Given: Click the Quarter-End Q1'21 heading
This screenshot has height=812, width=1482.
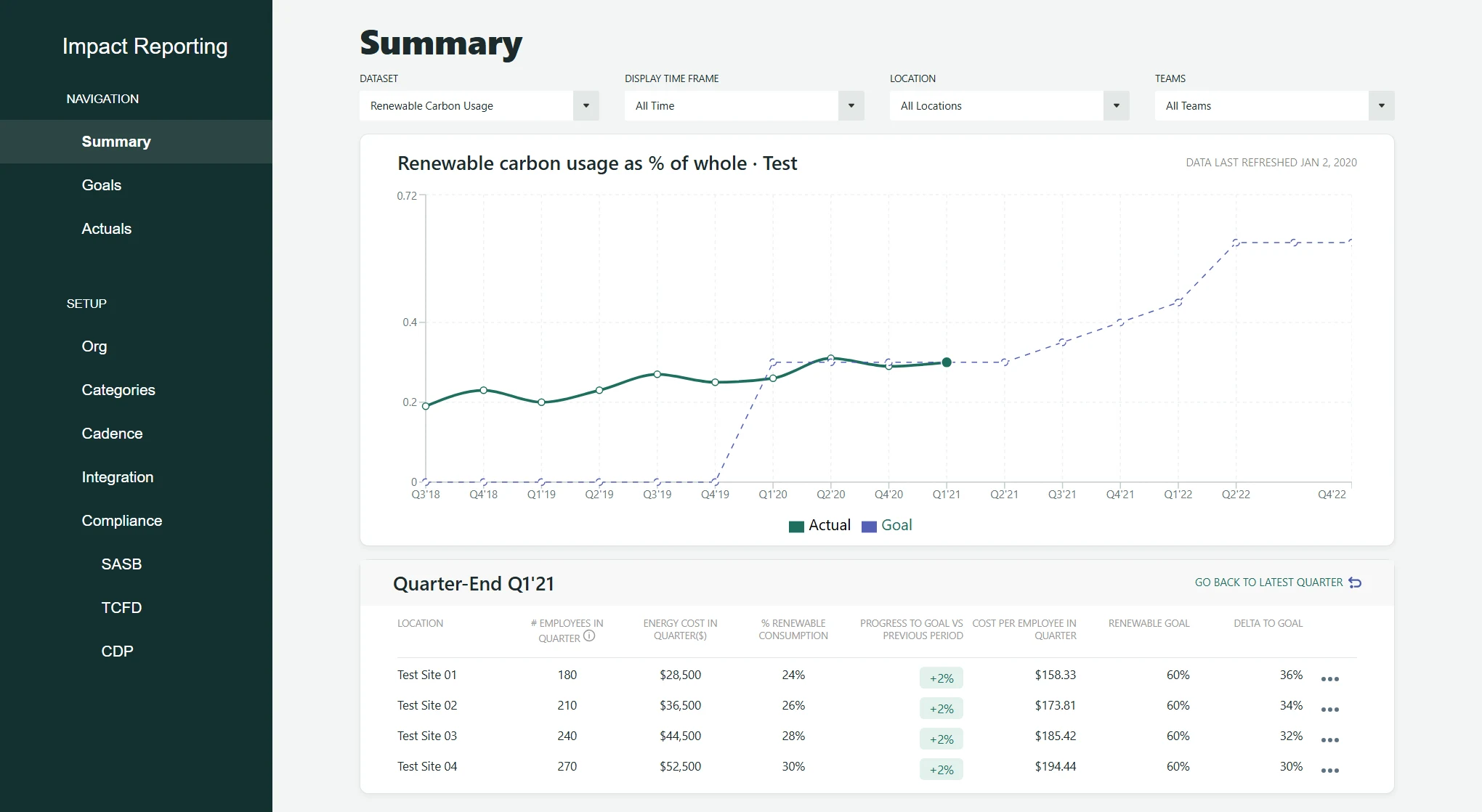Looking at the screenshot, I should click(x=474, y=584).
